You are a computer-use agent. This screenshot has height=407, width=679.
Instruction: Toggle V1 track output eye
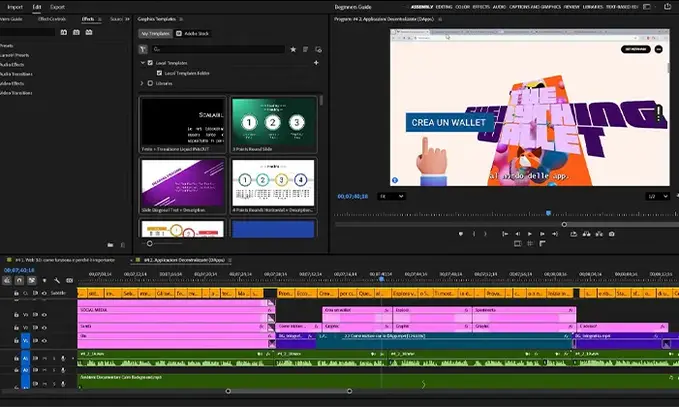[44, 341]
